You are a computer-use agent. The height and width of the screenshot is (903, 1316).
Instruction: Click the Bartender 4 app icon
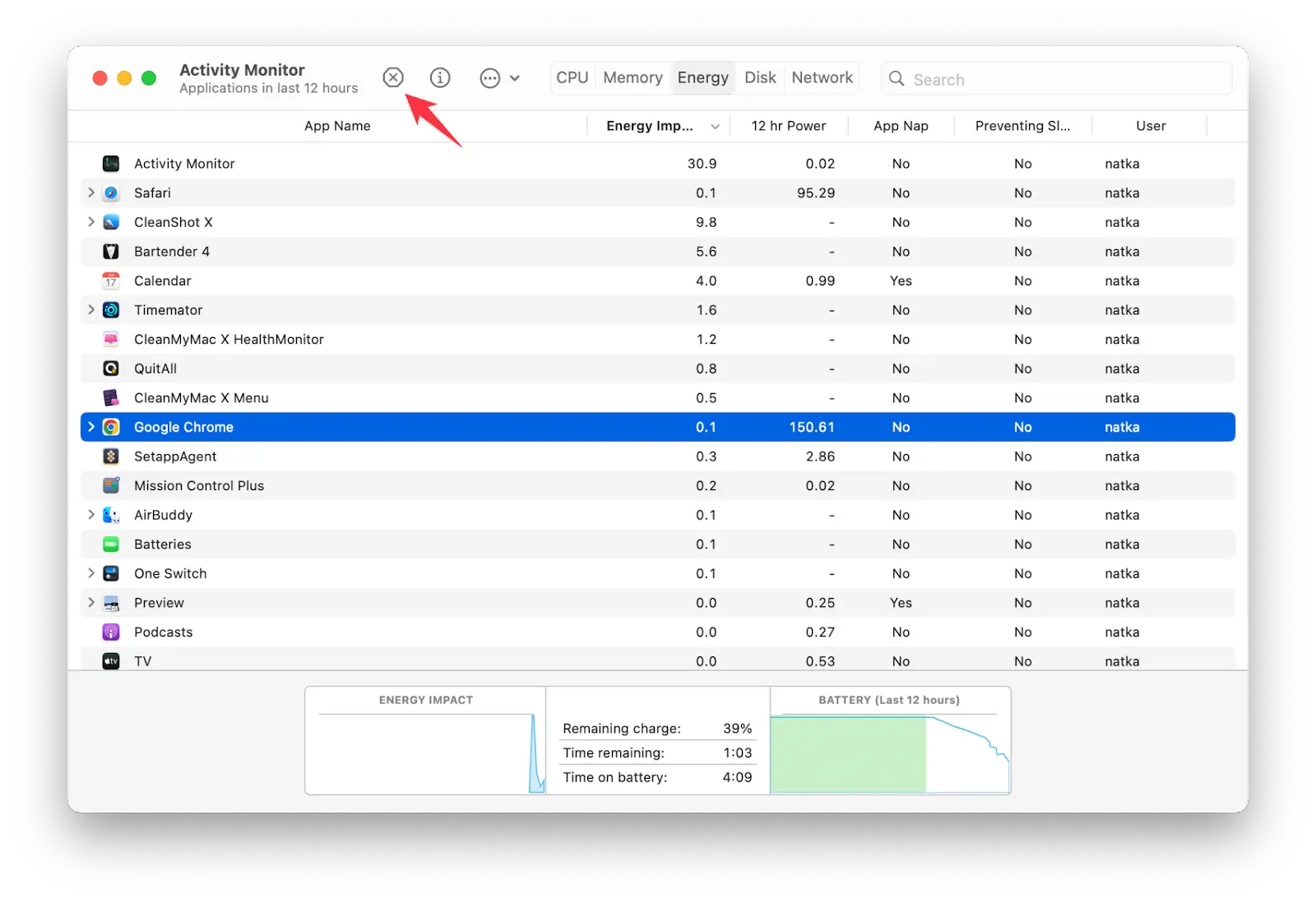tap(111, 251)
